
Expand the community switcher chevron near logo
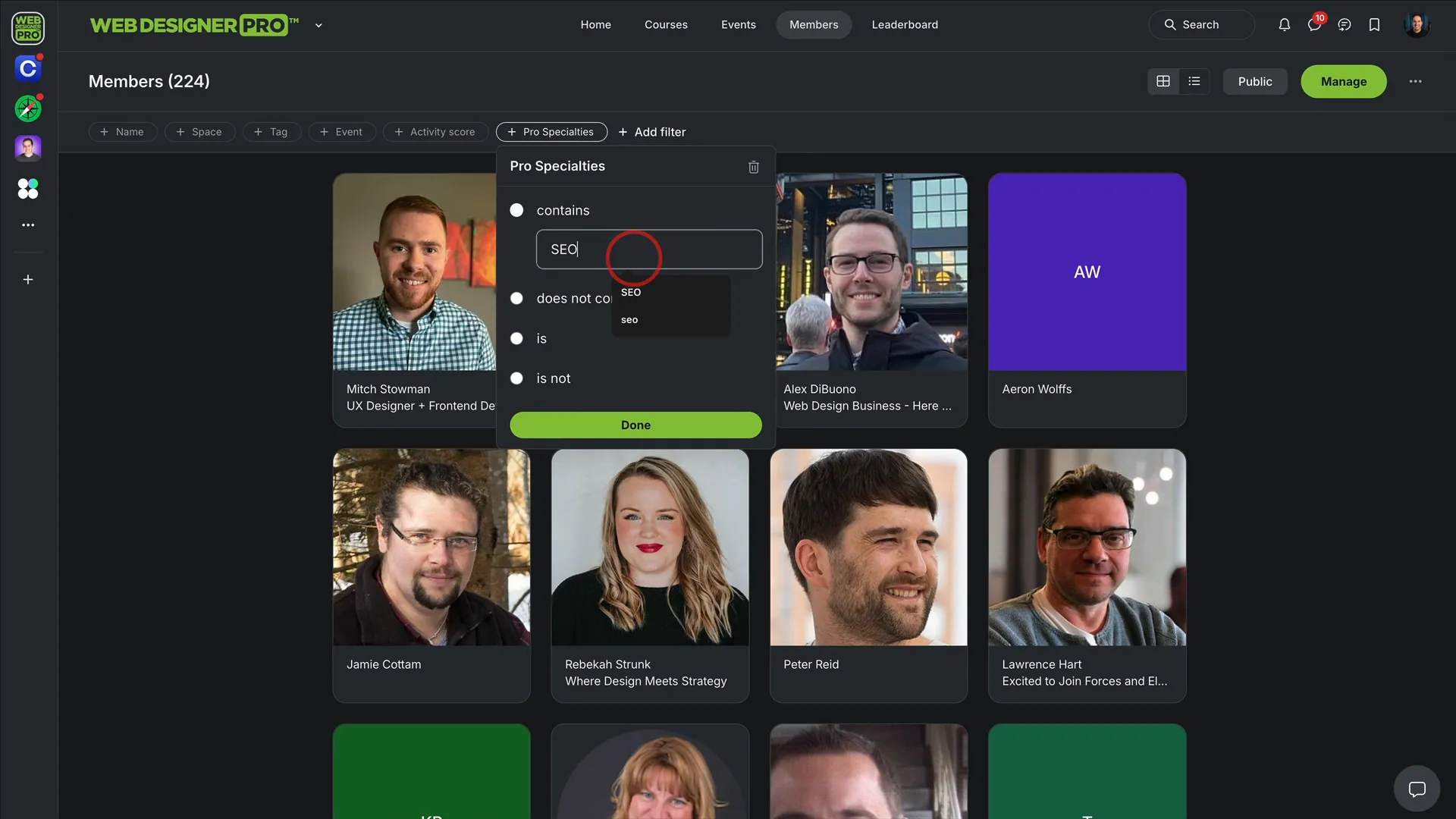click(318, 25)
